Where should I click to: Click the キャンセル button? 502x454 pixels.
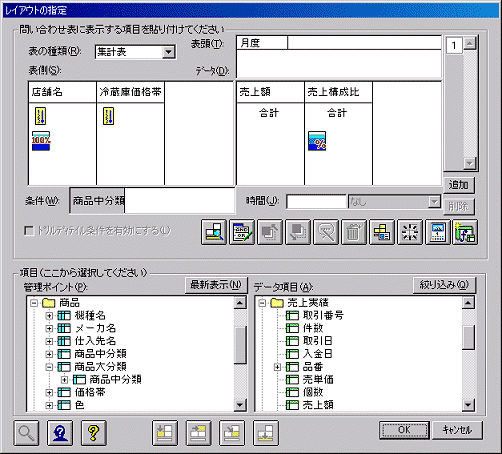pos(457,430)
